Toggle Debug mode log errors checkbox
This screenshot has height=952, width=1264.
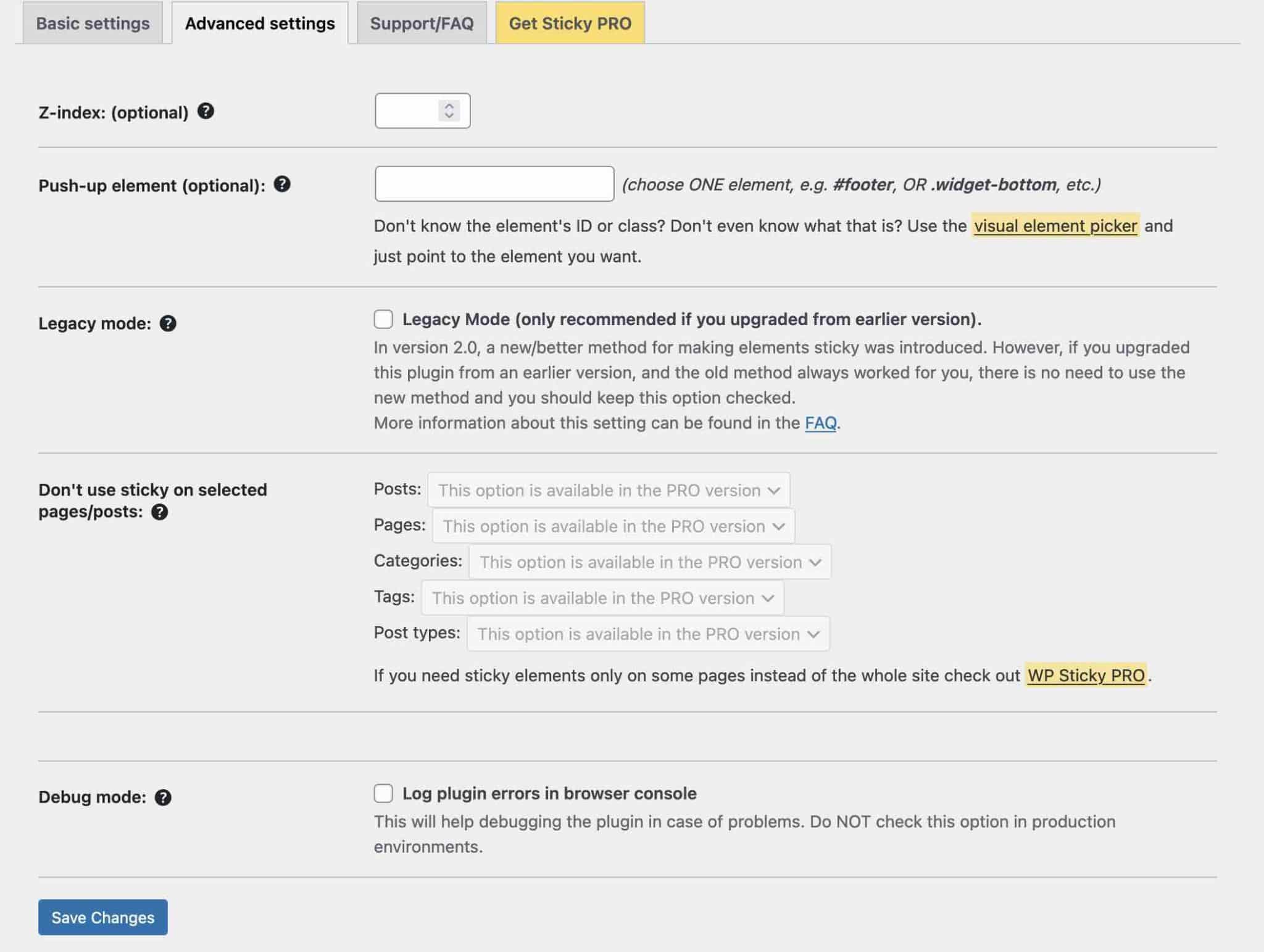point(383,792)
